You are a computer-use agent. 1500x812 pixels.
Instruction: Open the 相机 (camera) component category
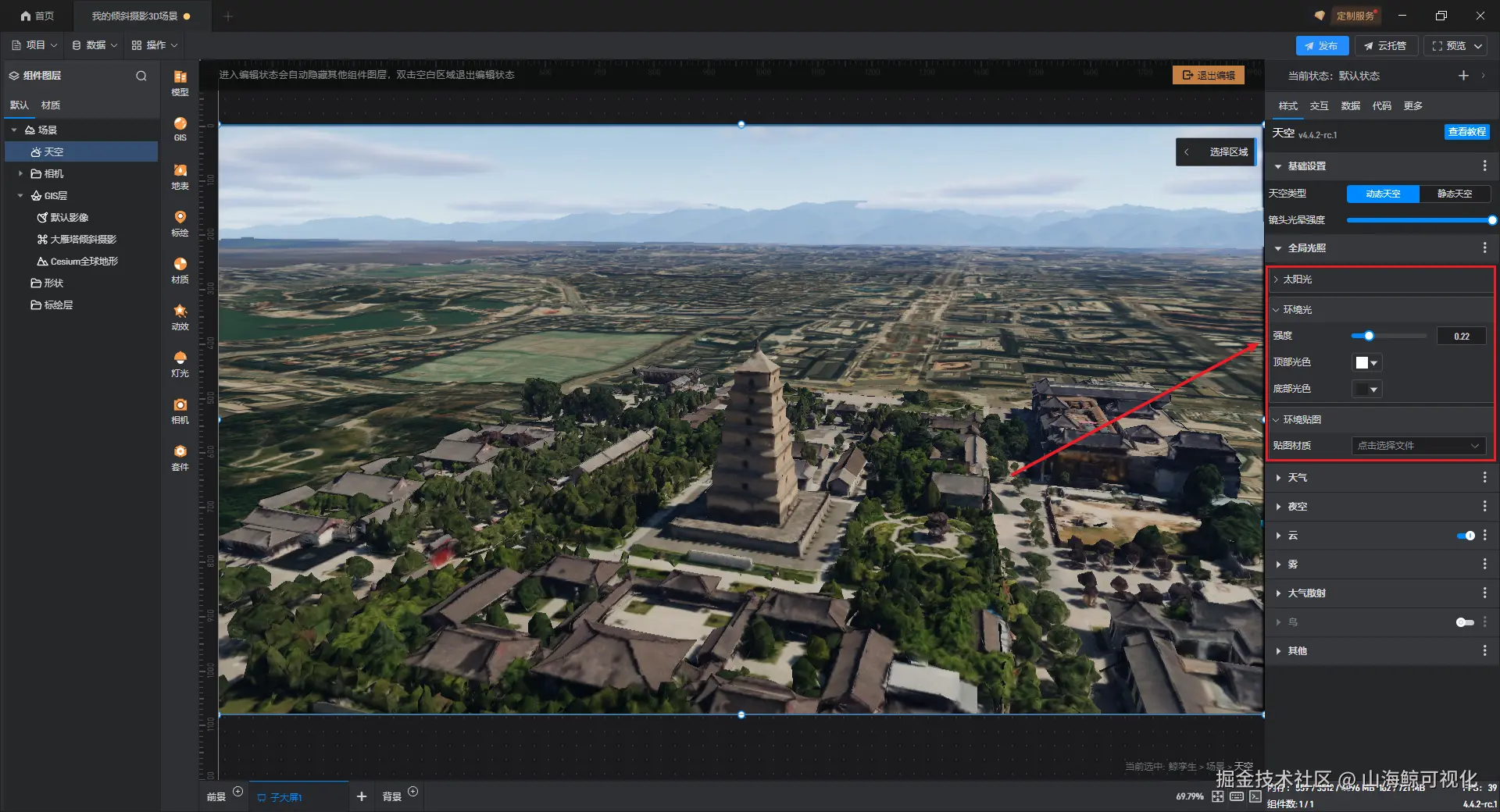click(180, 411)
